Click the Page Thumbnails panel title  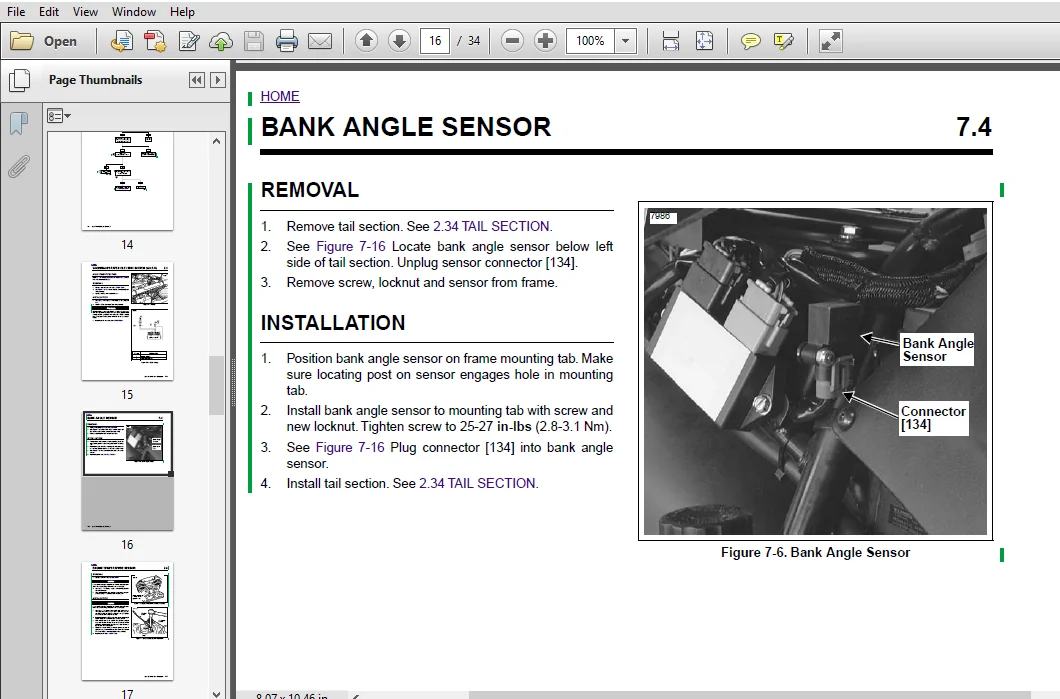tap(95, 80)
